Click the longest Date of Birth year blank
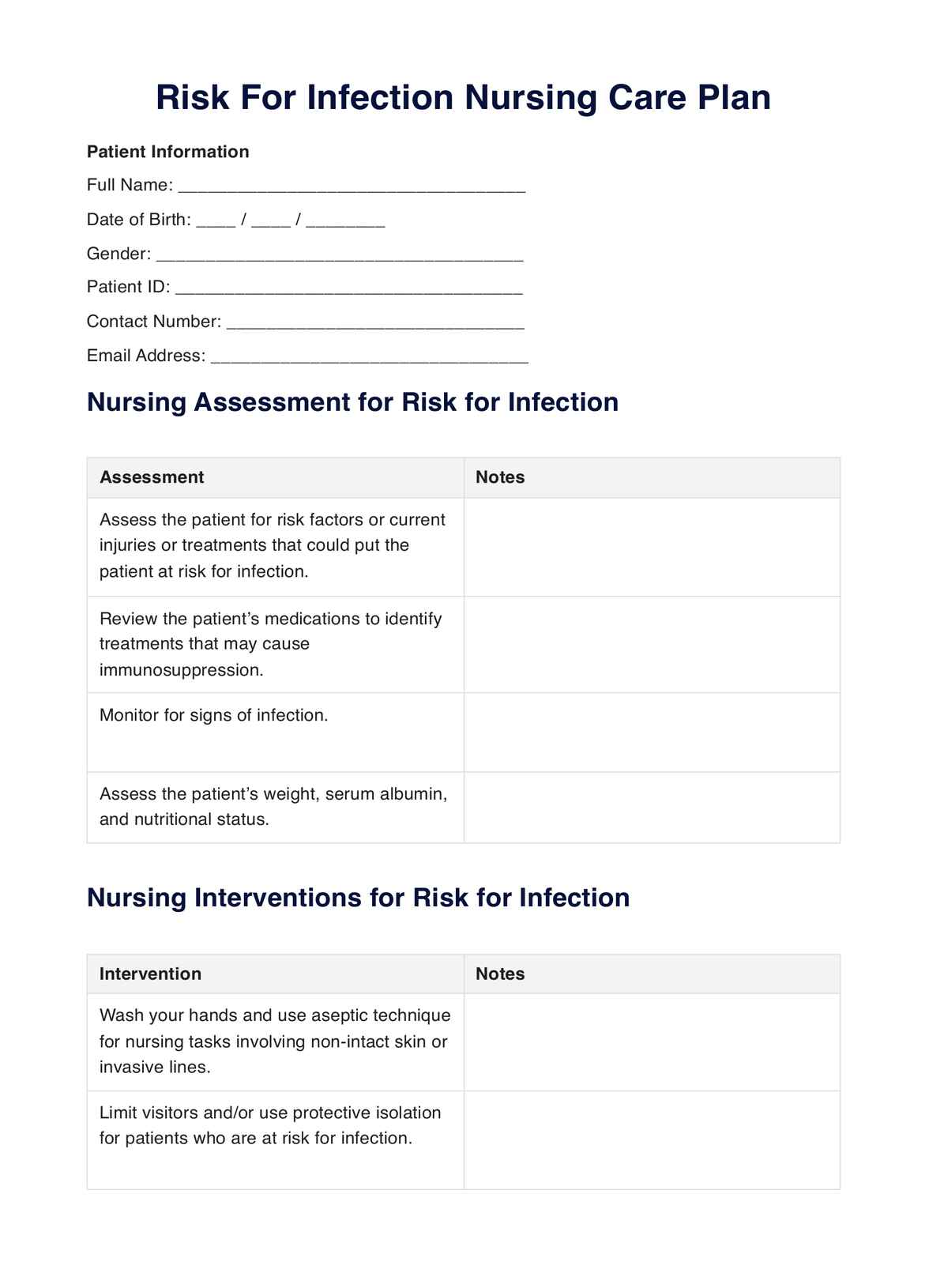929x1288 pixels. pyautogui.click(x=344, y=221)
